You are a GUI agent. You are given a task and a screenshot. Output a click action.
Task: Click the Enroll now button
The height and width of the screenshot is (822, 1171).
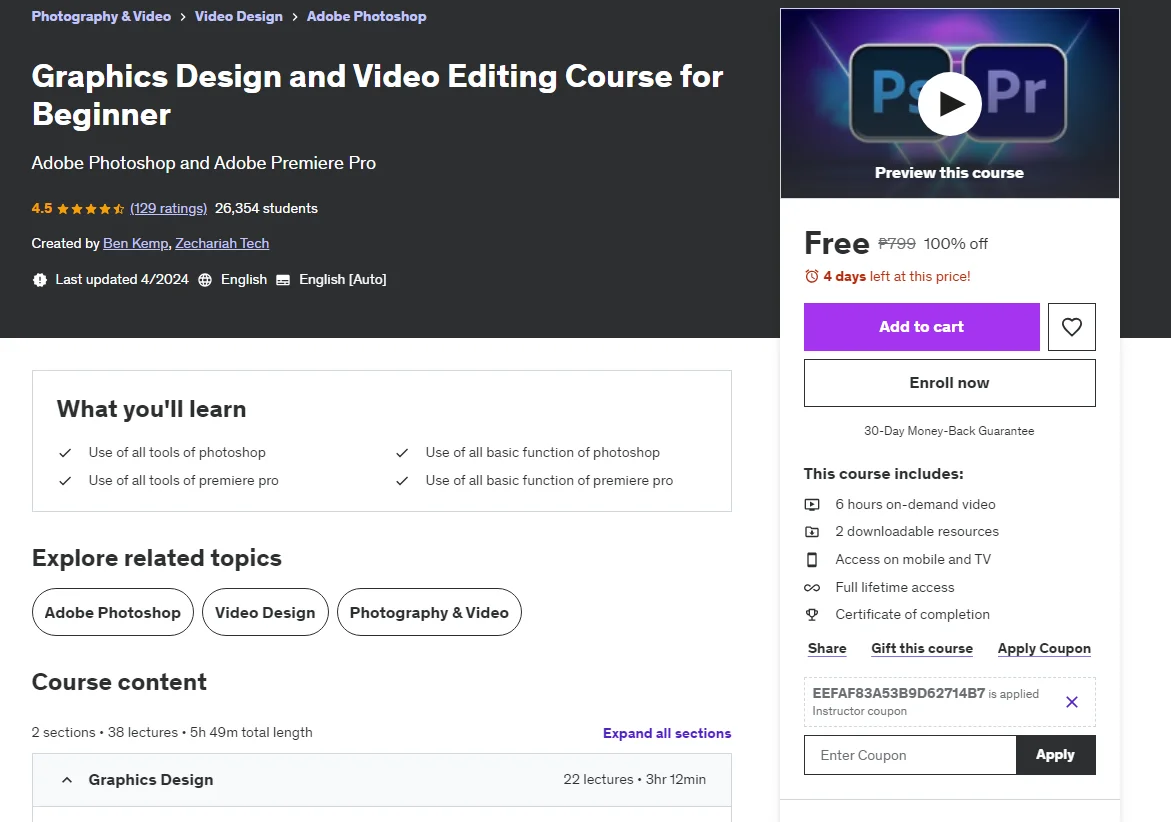pyautogui.click(x=949, y=383)
